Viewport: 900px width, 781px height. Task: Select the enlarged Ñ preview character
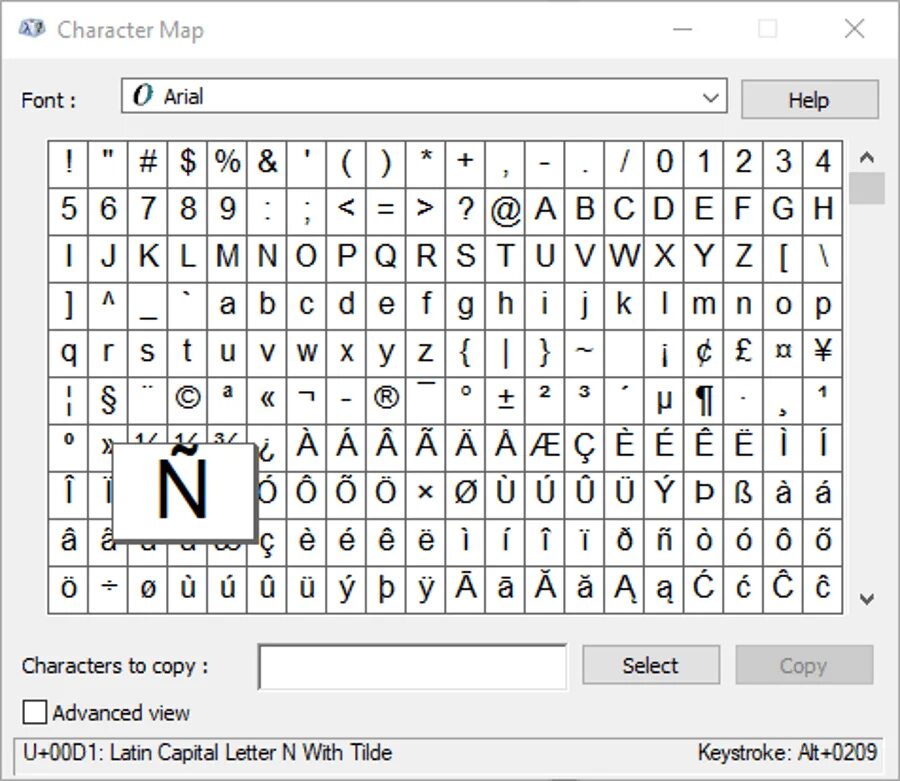pyautogui.click(x=183, y=491)
